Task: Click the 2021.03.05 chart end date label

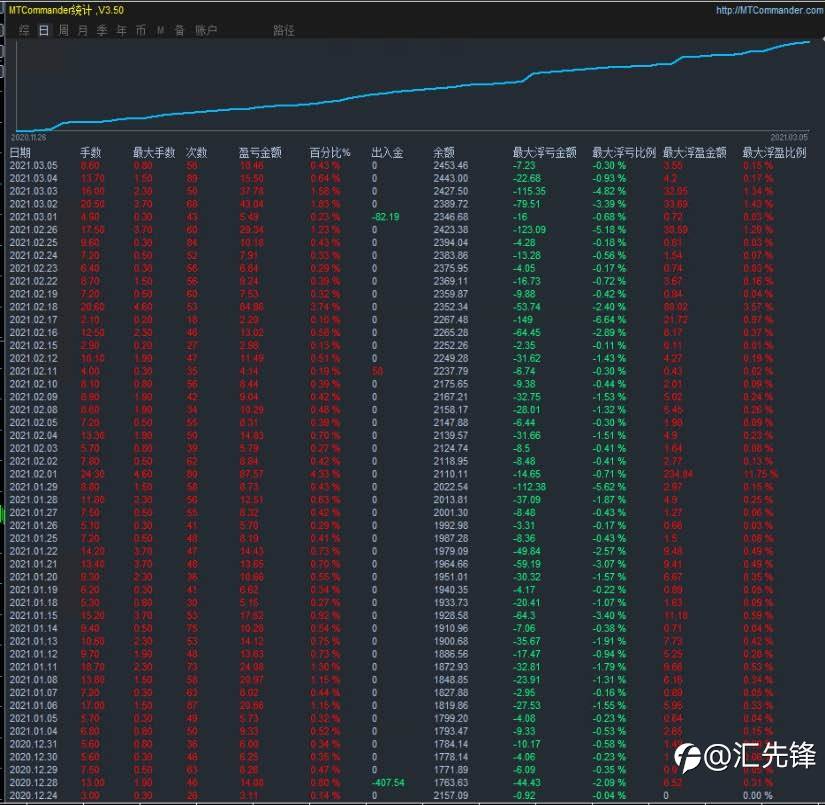Action: pos(789,137)
